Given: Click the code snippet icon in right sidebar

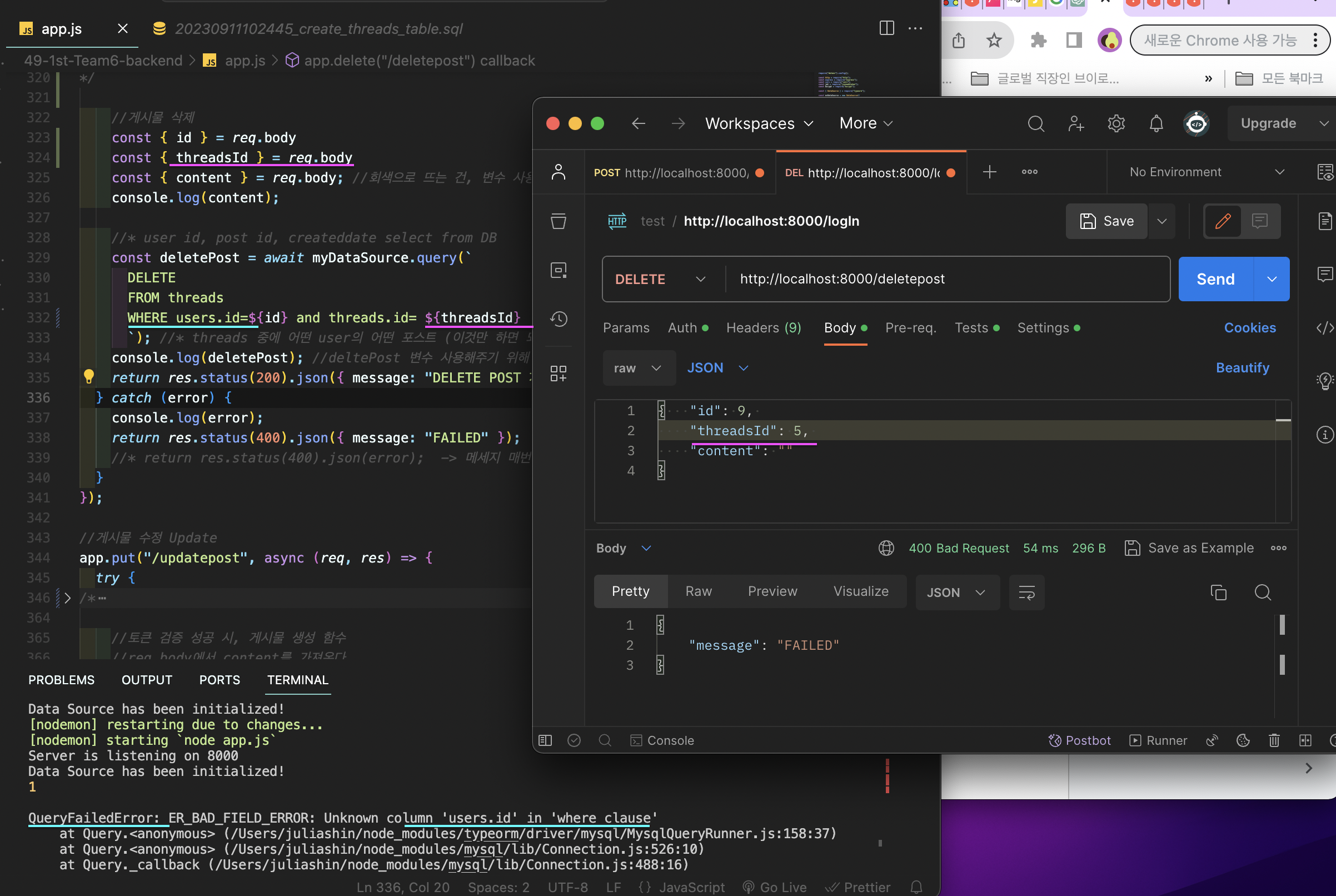Looking at the screenshot, I should [1324, 328].
